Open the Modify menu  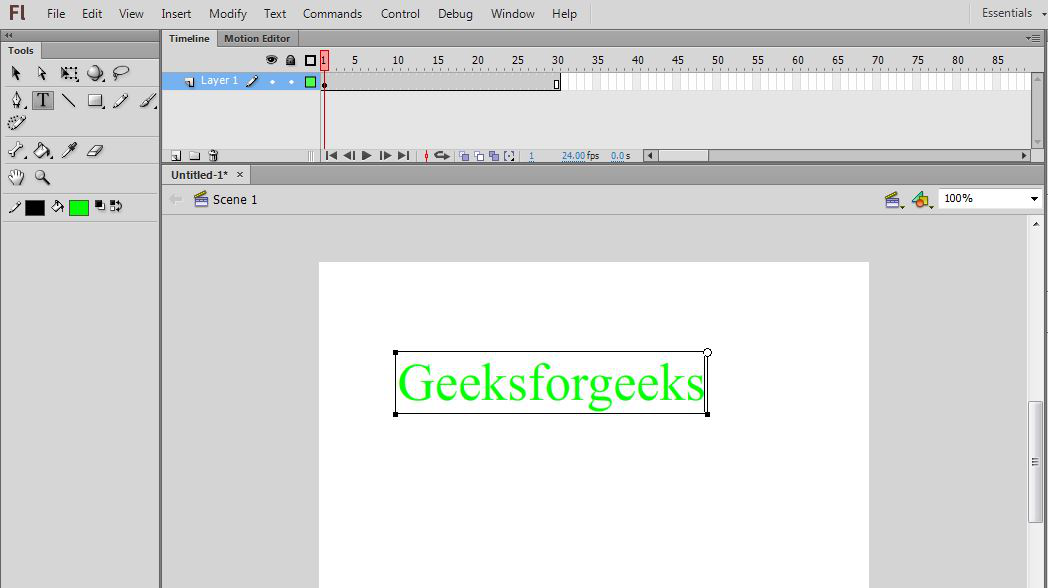[228, 13]
